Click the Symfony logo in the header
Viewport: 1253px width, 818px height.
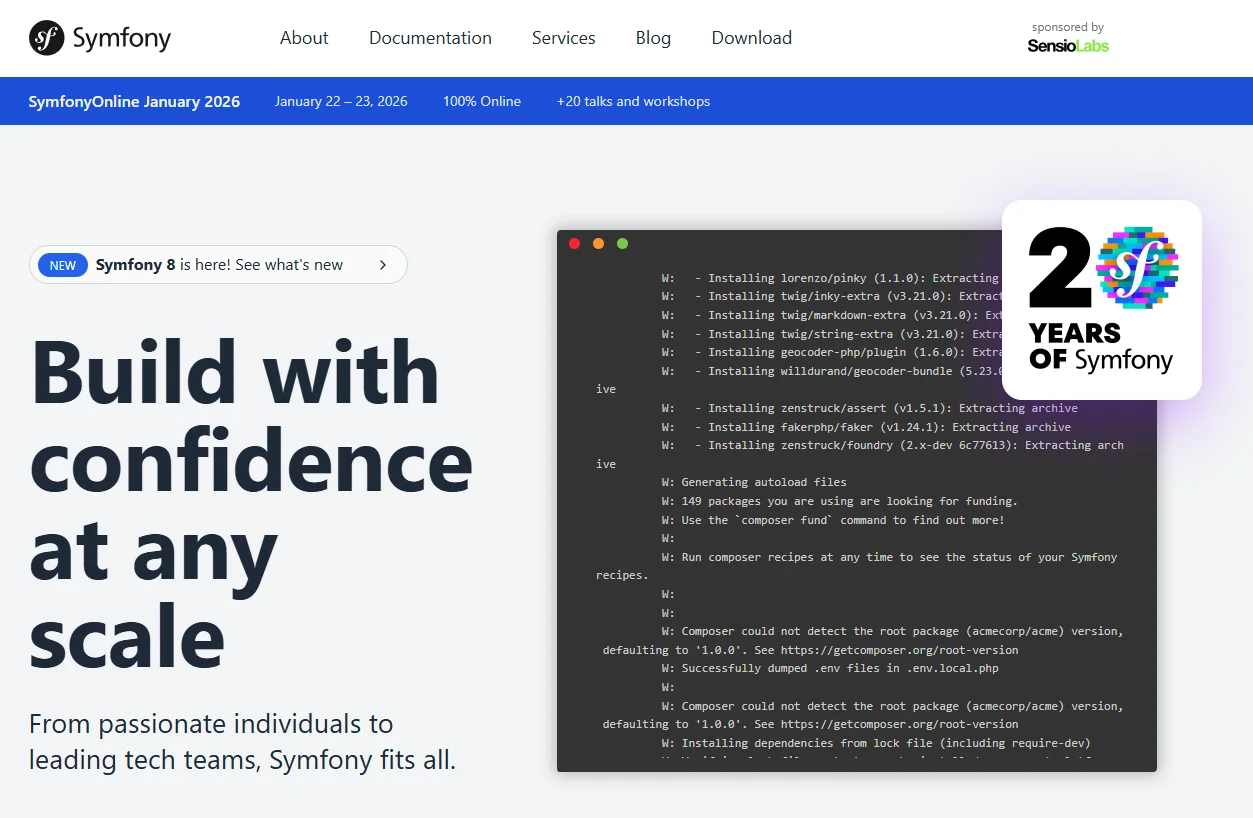(x=99, y=38)
